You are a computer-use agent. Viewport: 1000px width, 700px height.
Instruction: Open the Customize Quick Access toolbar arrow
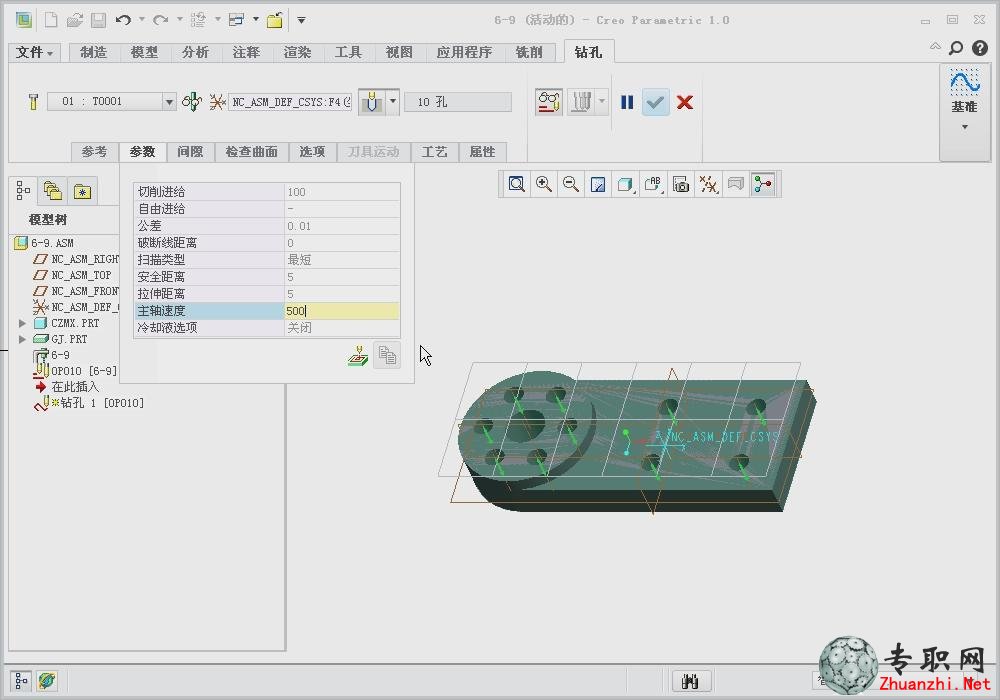point(301,20)
